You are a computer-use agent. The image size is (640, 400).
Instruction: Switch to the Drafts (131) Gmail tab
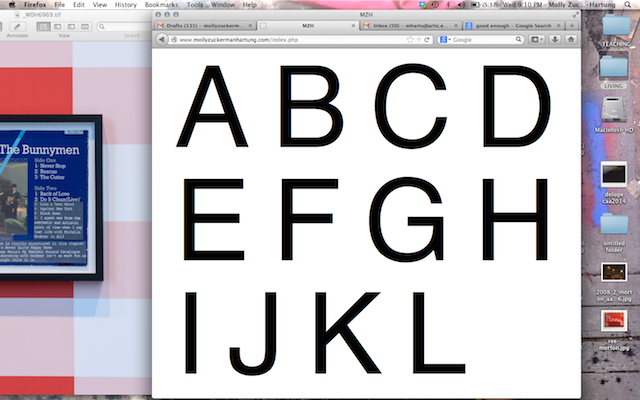pyautogui.click(x=193, y=25)
